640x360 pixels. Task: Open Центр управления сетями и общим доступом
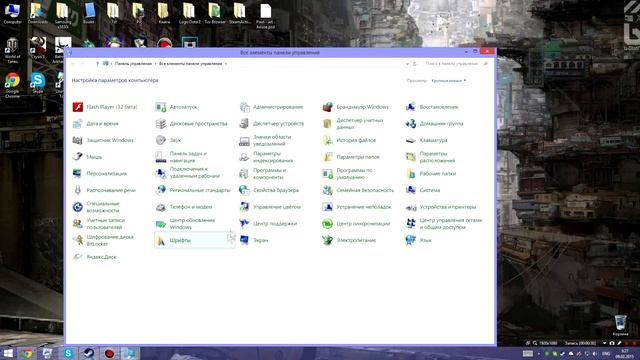coord(444,224)
